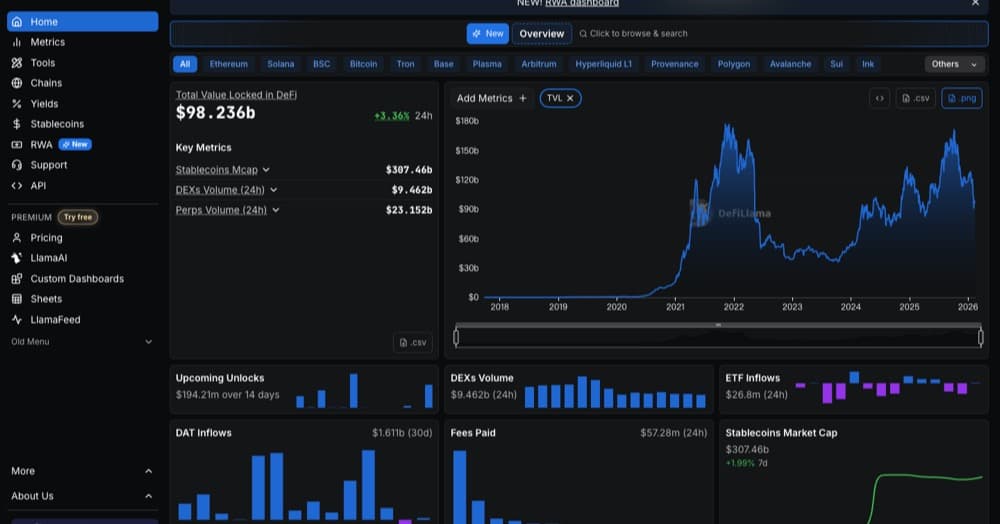Open the DEXs Volume card
This screenshot has width=1000, height=524.
click(x=578, y=389)
